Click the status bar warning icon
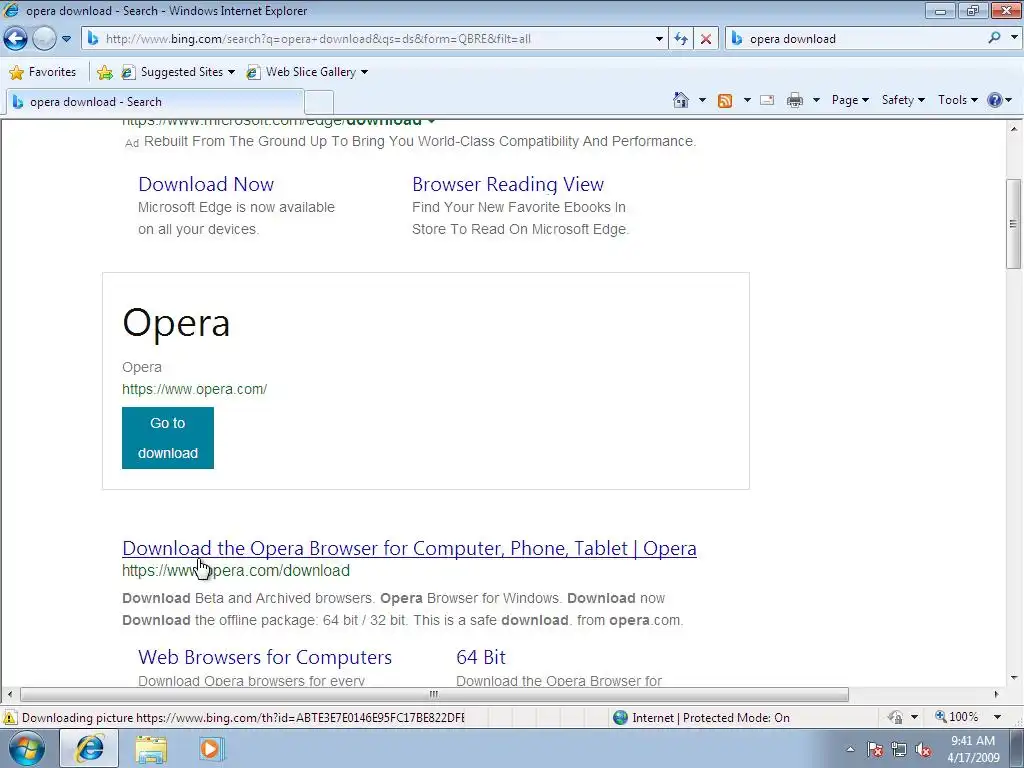This screenshot has height=768, width=1024. 9,718
